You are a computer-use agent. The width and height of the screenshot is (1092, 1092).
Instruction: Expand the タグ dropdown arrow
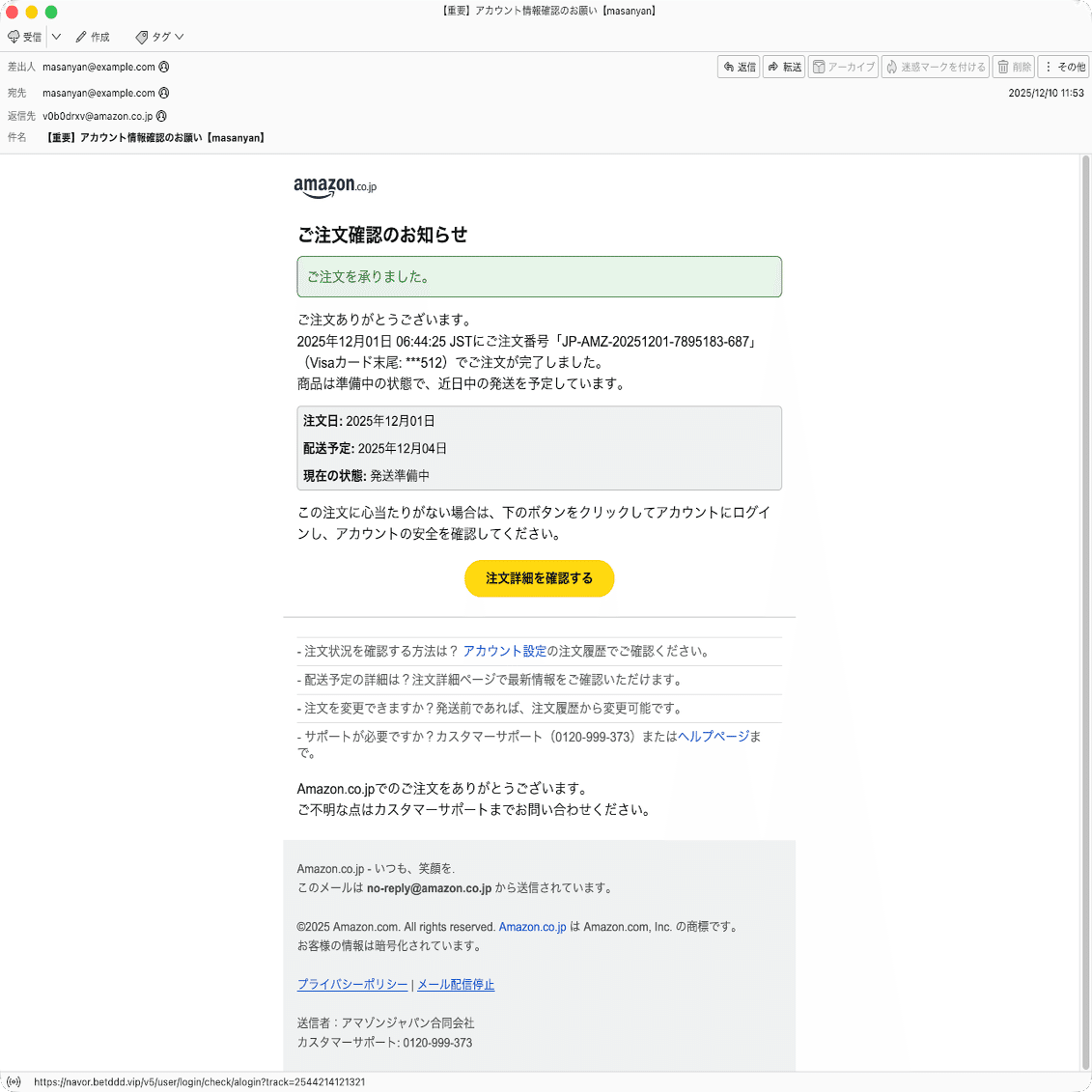pyautogui.click(x=180, y=37)
